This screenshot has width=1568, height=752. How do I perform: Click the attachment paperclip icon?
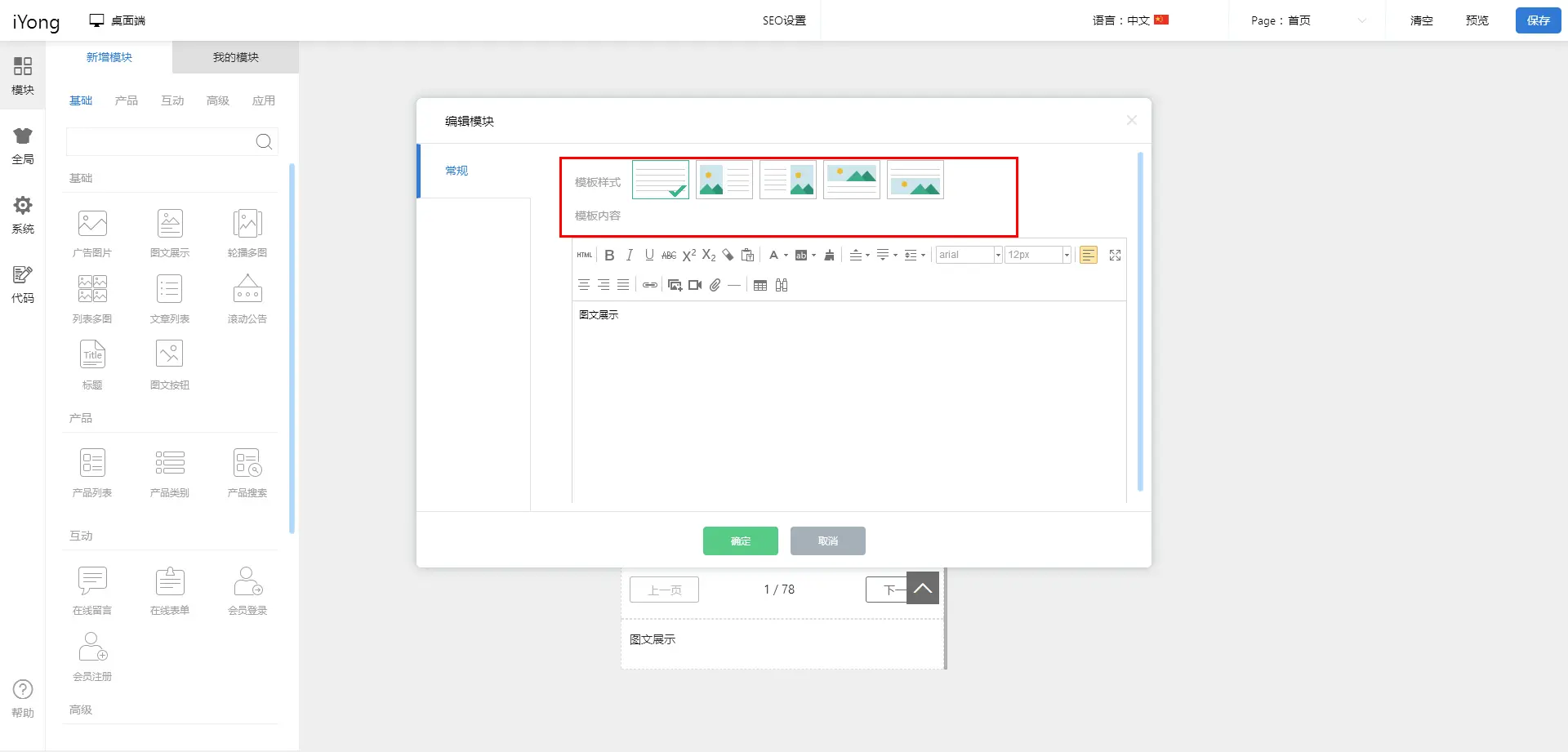tap(715, 285)
